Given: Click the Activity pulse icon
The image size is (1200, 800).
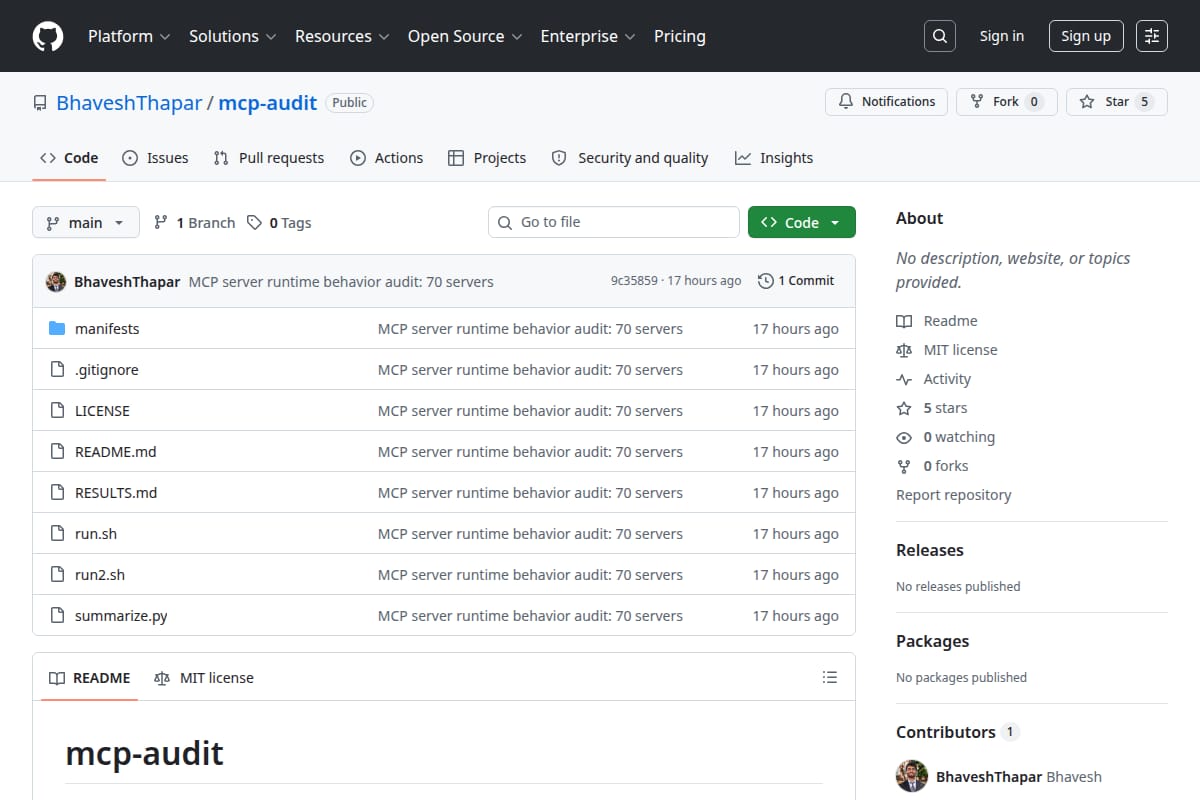Looking at the screenshot, I should (x=904, y=379).
